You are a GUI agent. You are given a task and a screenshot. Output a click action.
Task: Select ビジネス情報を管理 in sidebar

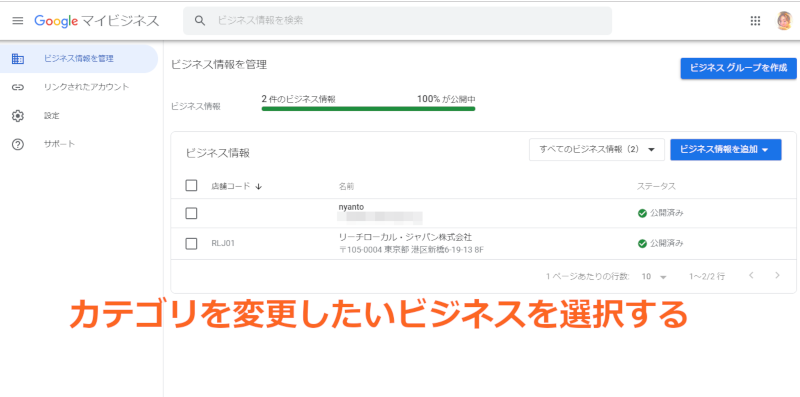(79, 59)
